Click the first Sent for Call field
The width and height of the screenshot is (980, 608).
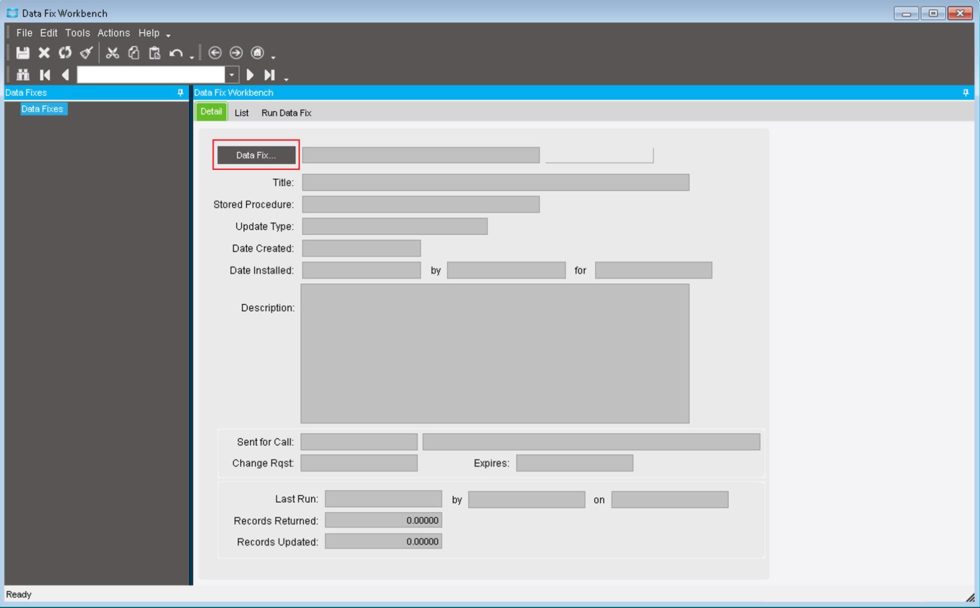359,442
